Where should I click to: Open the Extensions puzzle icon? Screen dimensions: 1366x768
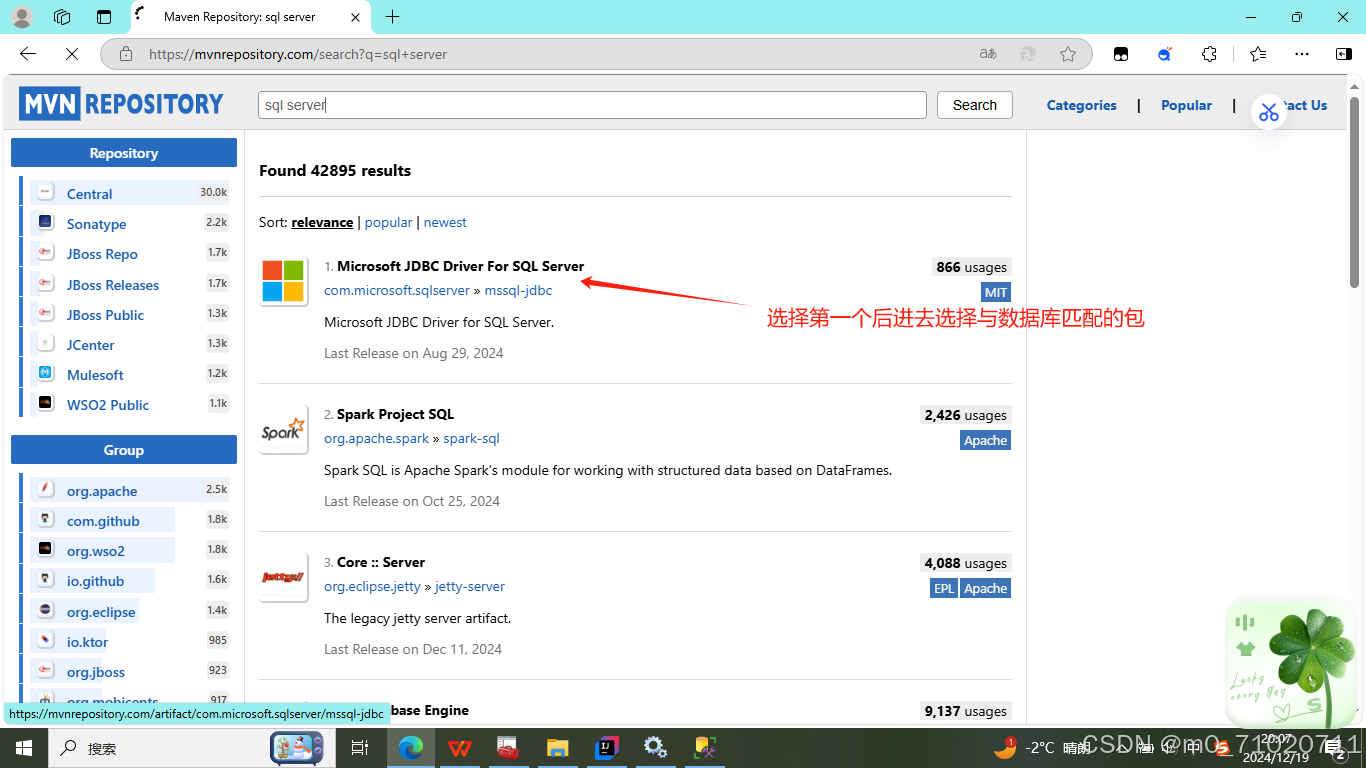1209,54
